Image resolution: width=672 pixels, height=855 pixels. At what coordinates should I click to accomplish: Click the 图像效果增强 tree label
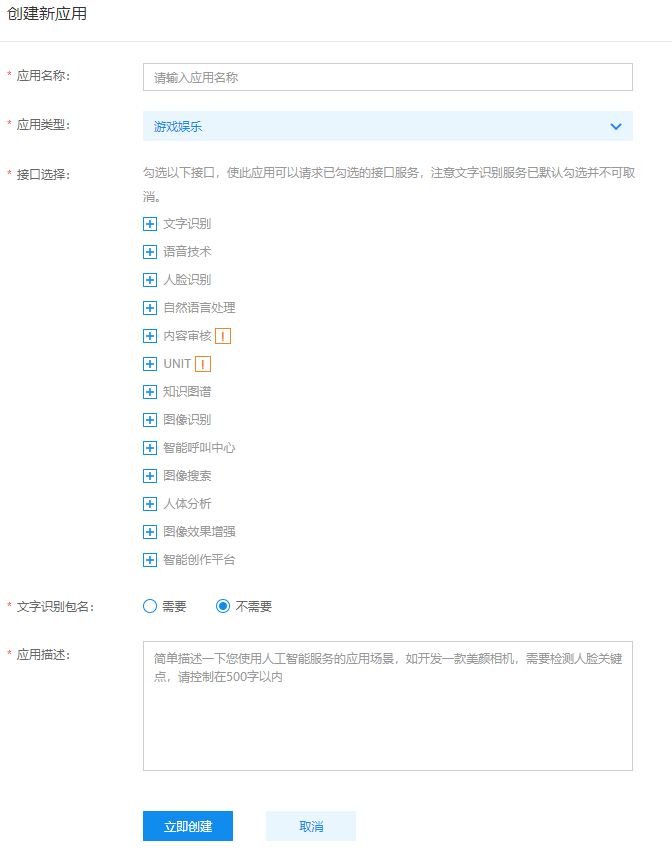(x=199, y=532)
